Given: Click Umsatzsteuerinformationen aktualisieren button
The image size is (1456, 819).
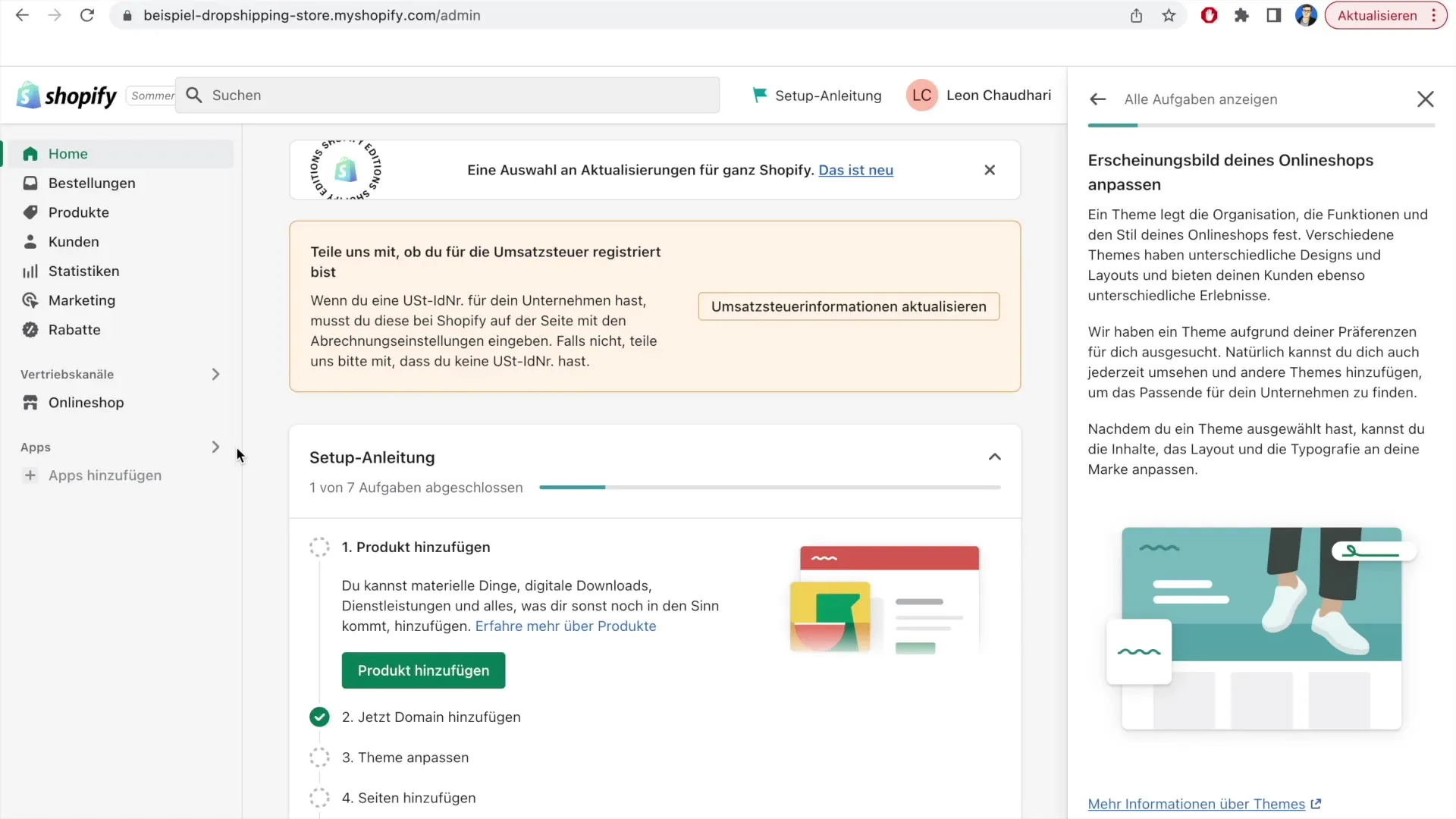Looking at the screenshot, I should point(849,306).
